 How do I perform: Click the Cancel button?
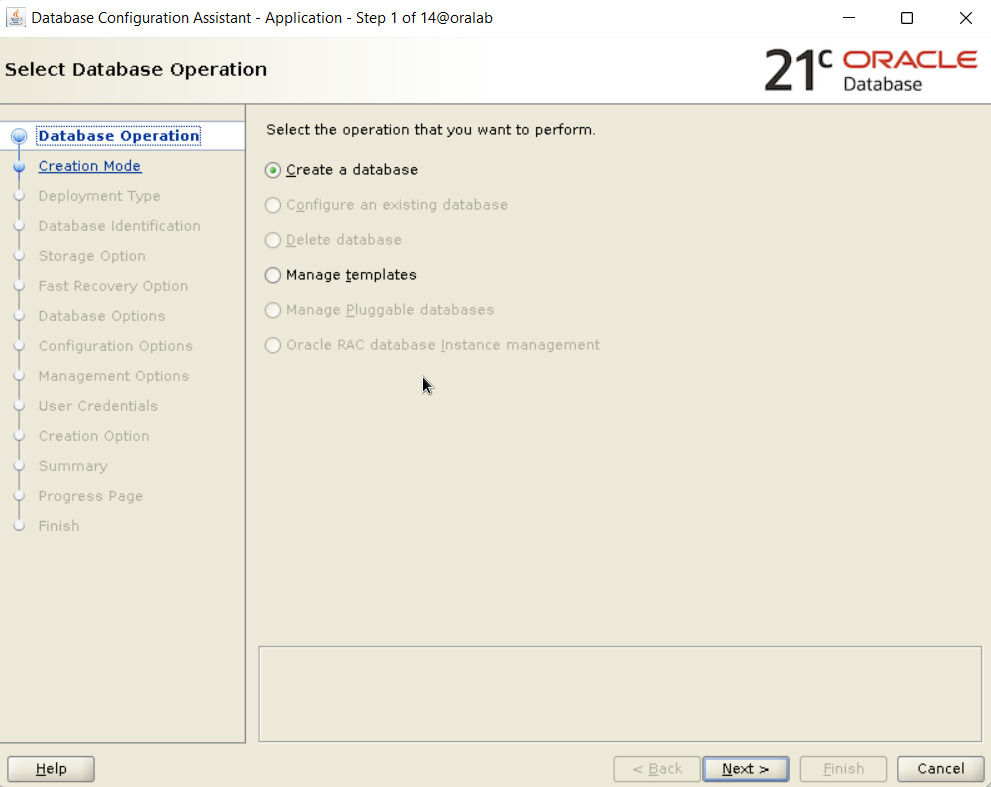(940, 768)
